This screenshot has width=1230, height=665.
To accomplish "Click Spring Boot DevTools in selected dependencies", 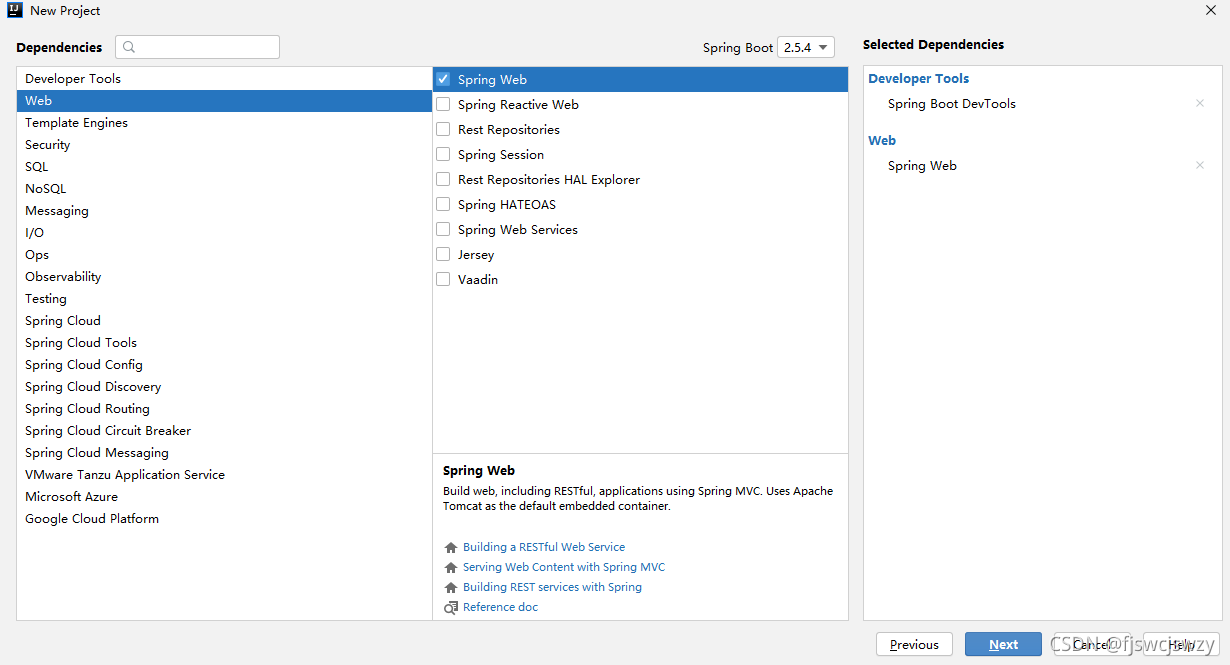I will (951, 103).
